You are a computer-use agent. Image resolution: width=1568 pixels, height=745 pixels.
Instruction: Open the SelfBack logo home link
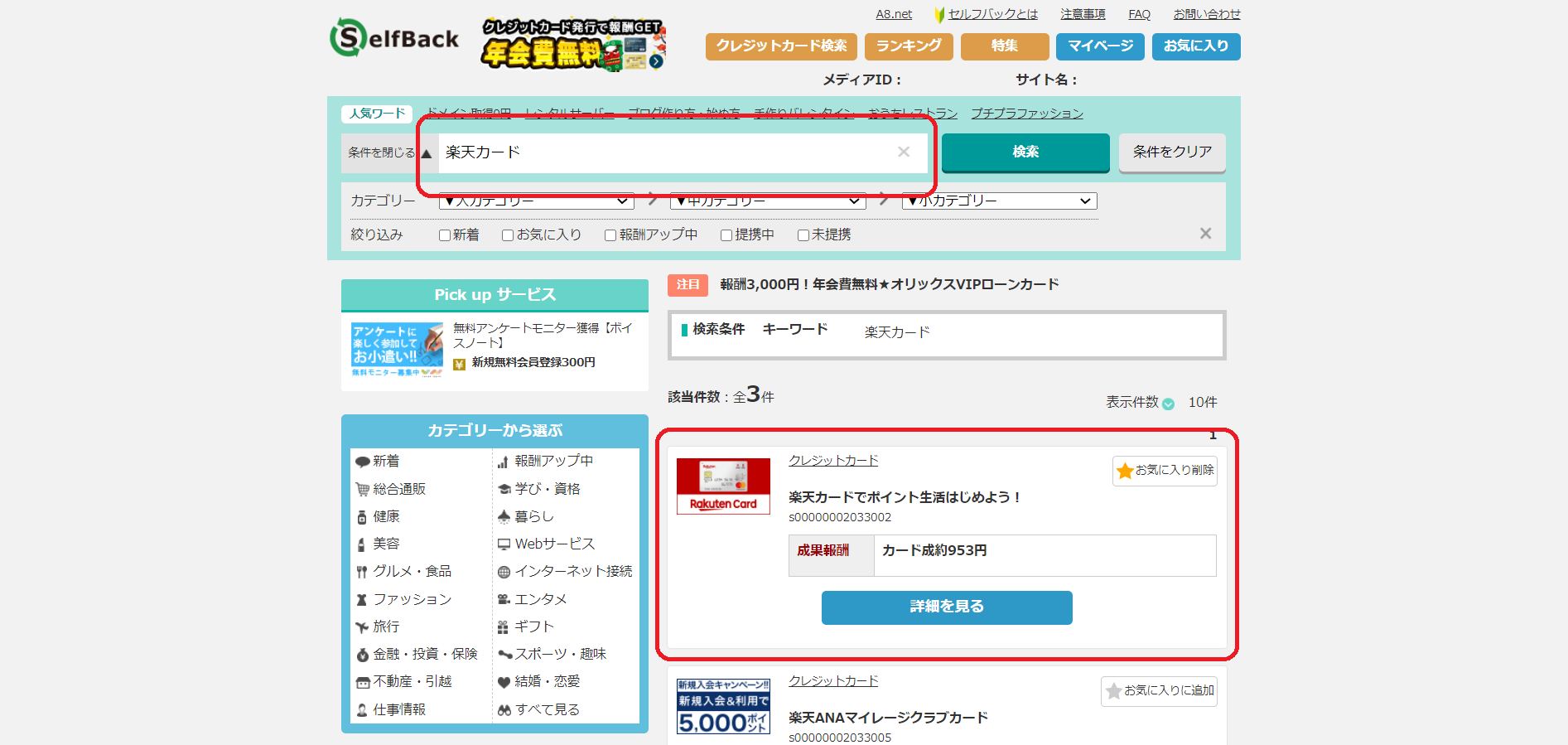click(394, 38)
